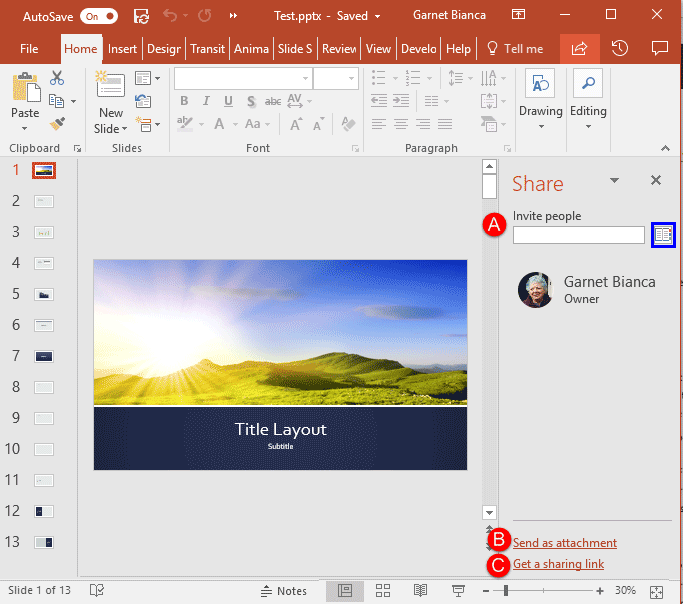The height and width of the screenshot is (604, 683).
Task: Open the File menu
Action: point(29,49)
